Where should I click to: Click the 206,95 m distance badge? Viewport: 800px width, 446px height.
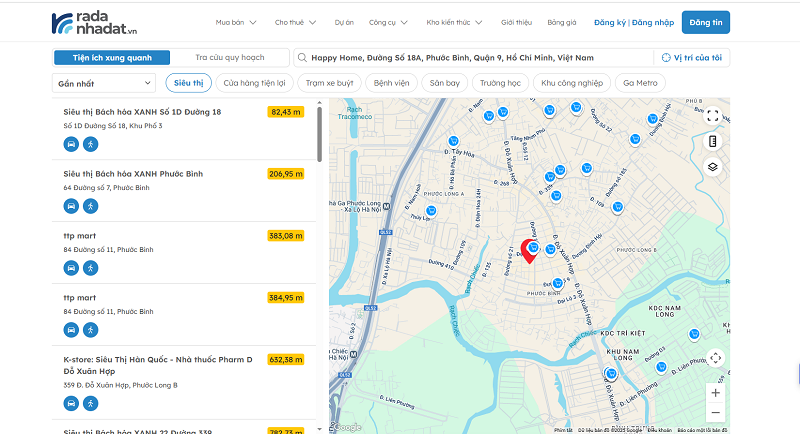(x=286, y=174)
